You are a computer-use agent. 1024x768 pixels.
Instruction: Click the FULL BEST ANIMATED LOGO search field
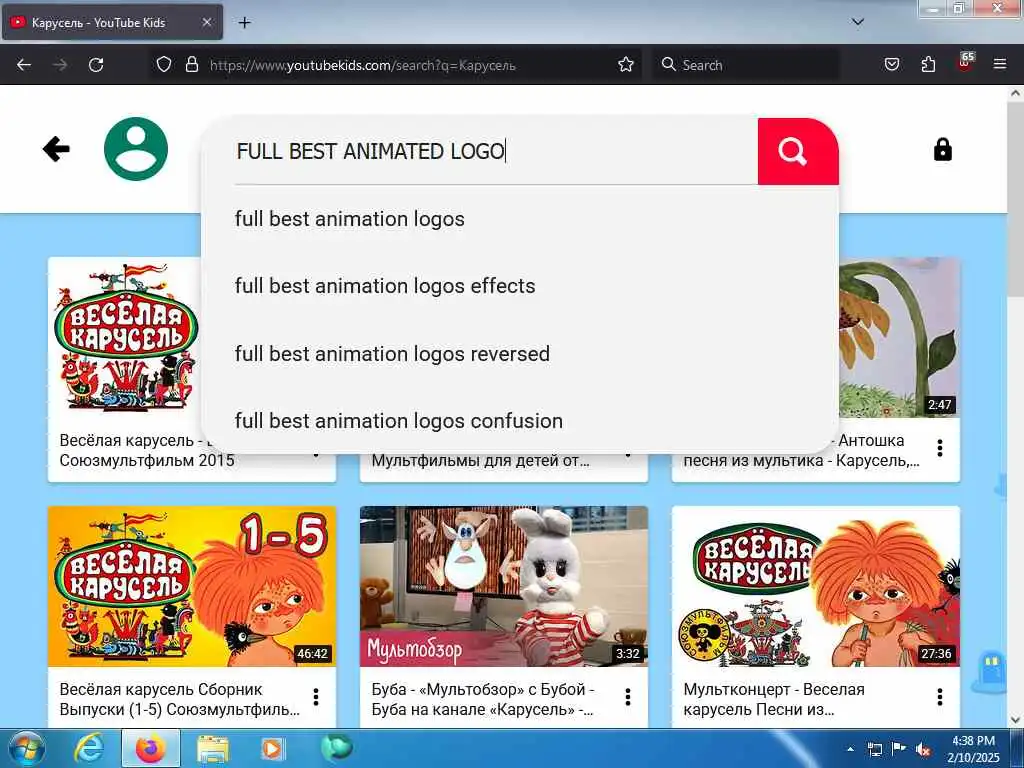[x=496, y=152]
